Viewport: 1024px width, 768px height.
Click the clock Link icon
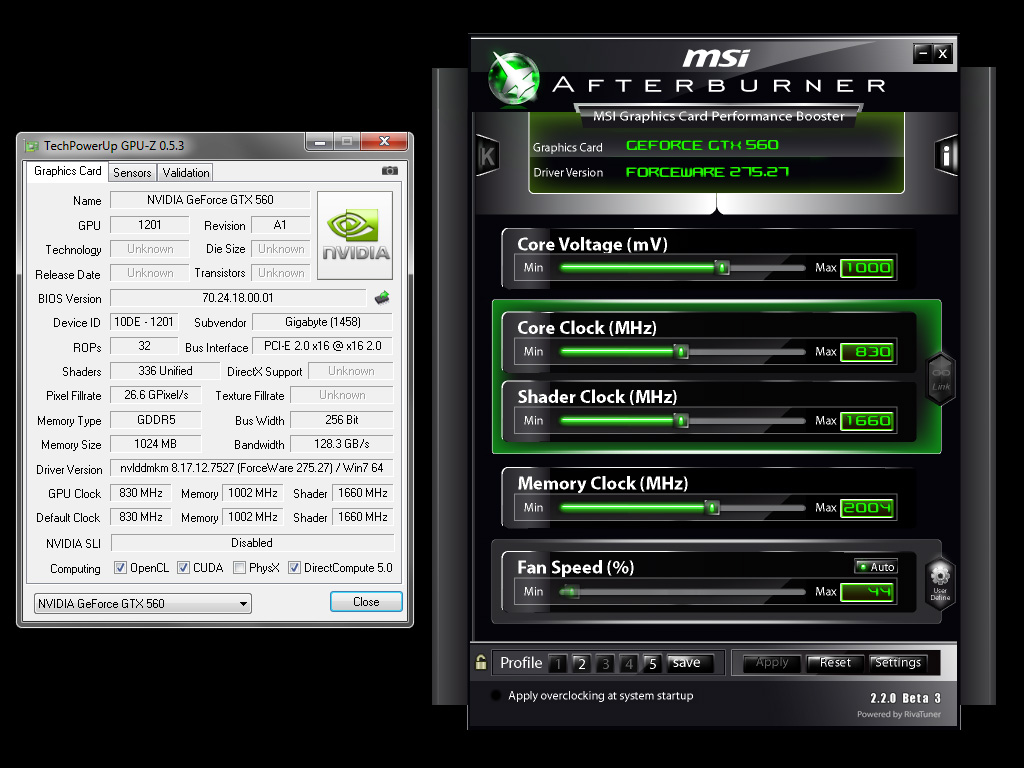pyautogui.click(x=940, y=379)
